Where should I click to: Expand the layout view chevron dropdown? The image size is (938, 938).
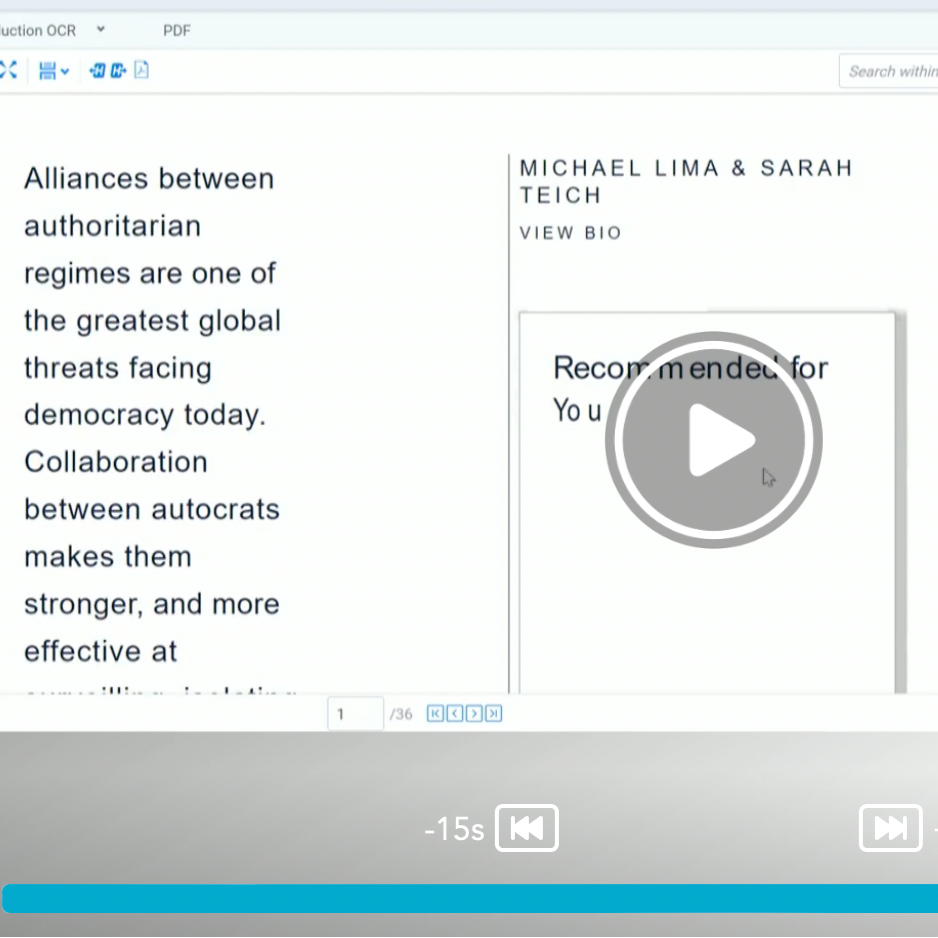click(64, 70)
